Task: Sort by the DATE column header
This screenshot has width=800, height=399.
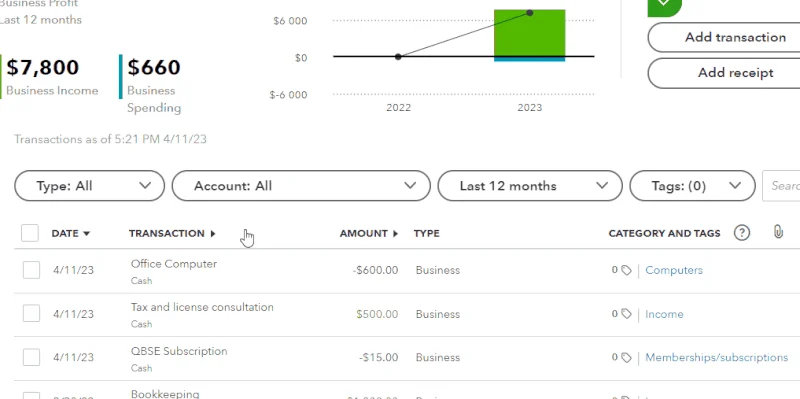Action: point(70,233)
